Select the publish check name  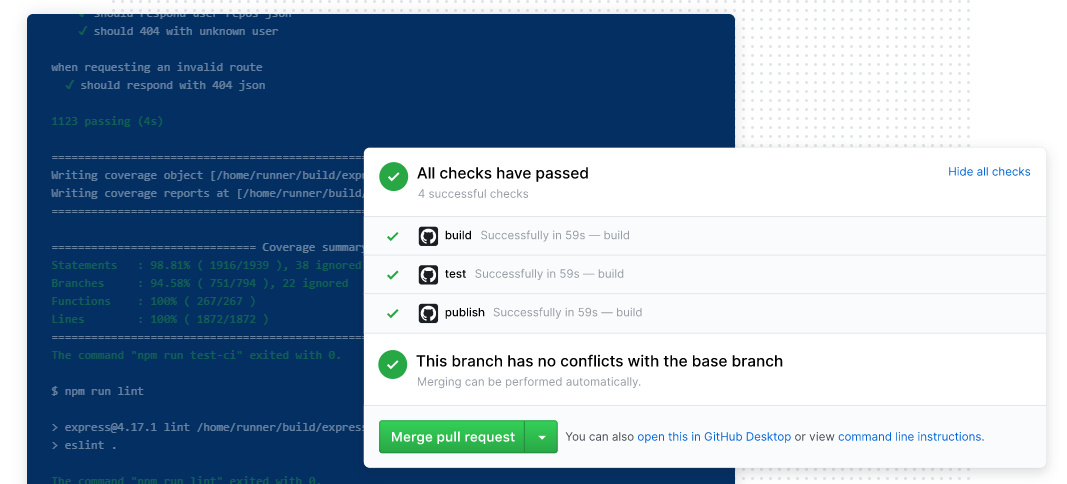(x=465, y=312)
